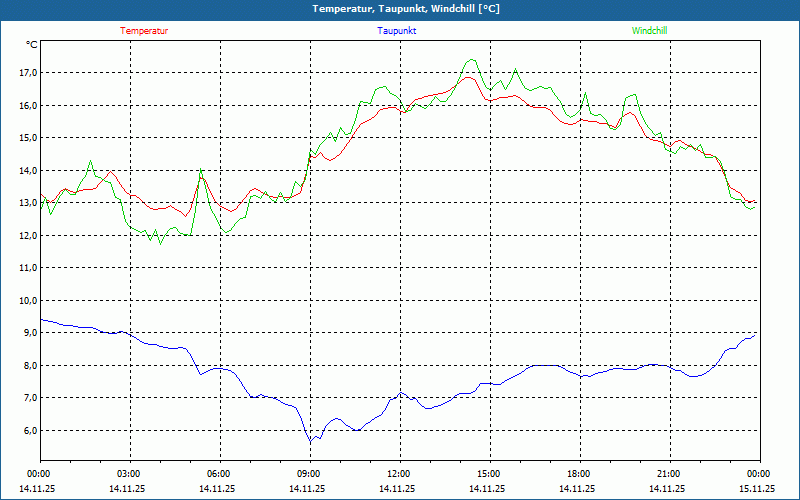Viewport: 800px width, 500px height.
Task: Click the 21:00 time axis label
Action: click(669, 474)
